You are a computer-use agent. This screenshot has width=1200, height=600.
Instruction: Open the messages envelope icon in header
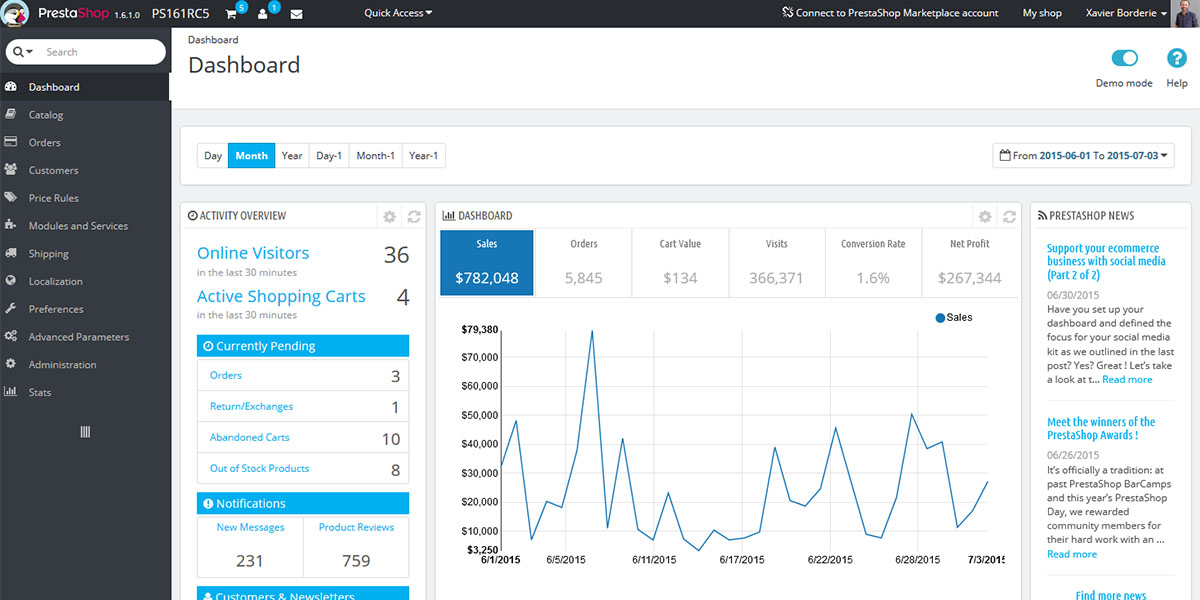(x=296, y=14)
